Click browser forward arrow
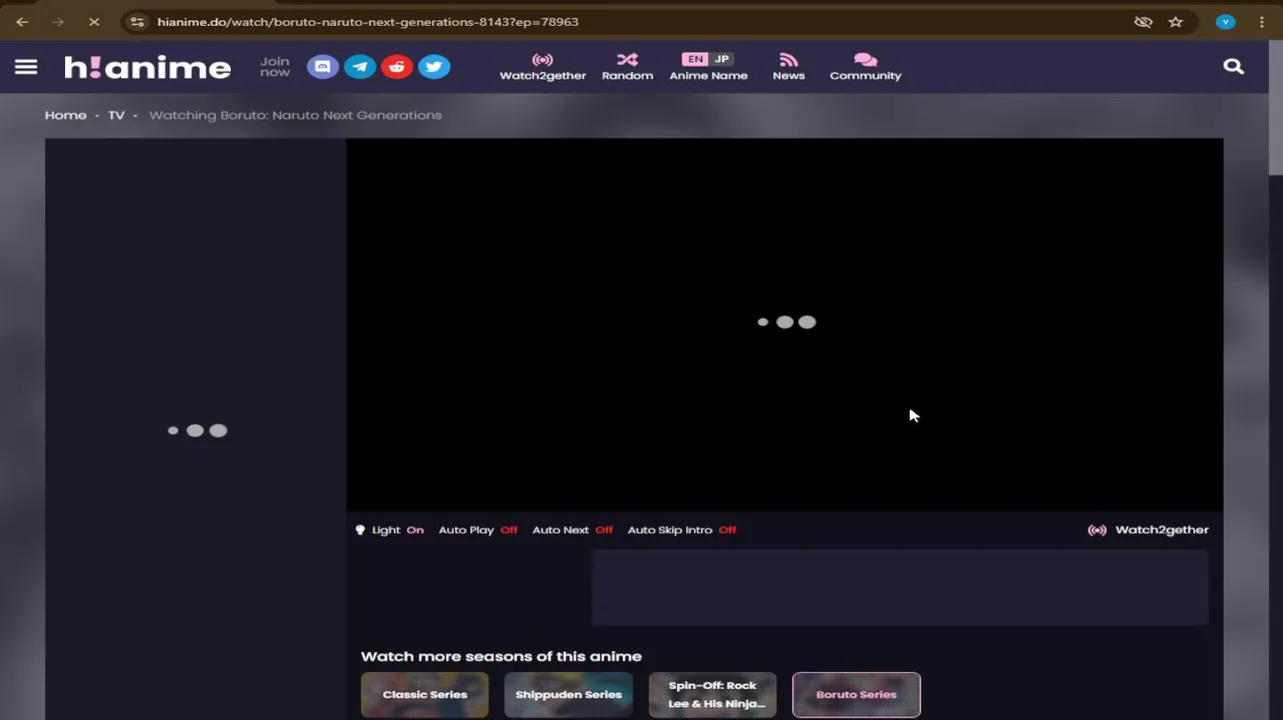1283x720 pixels. (57, 21)
